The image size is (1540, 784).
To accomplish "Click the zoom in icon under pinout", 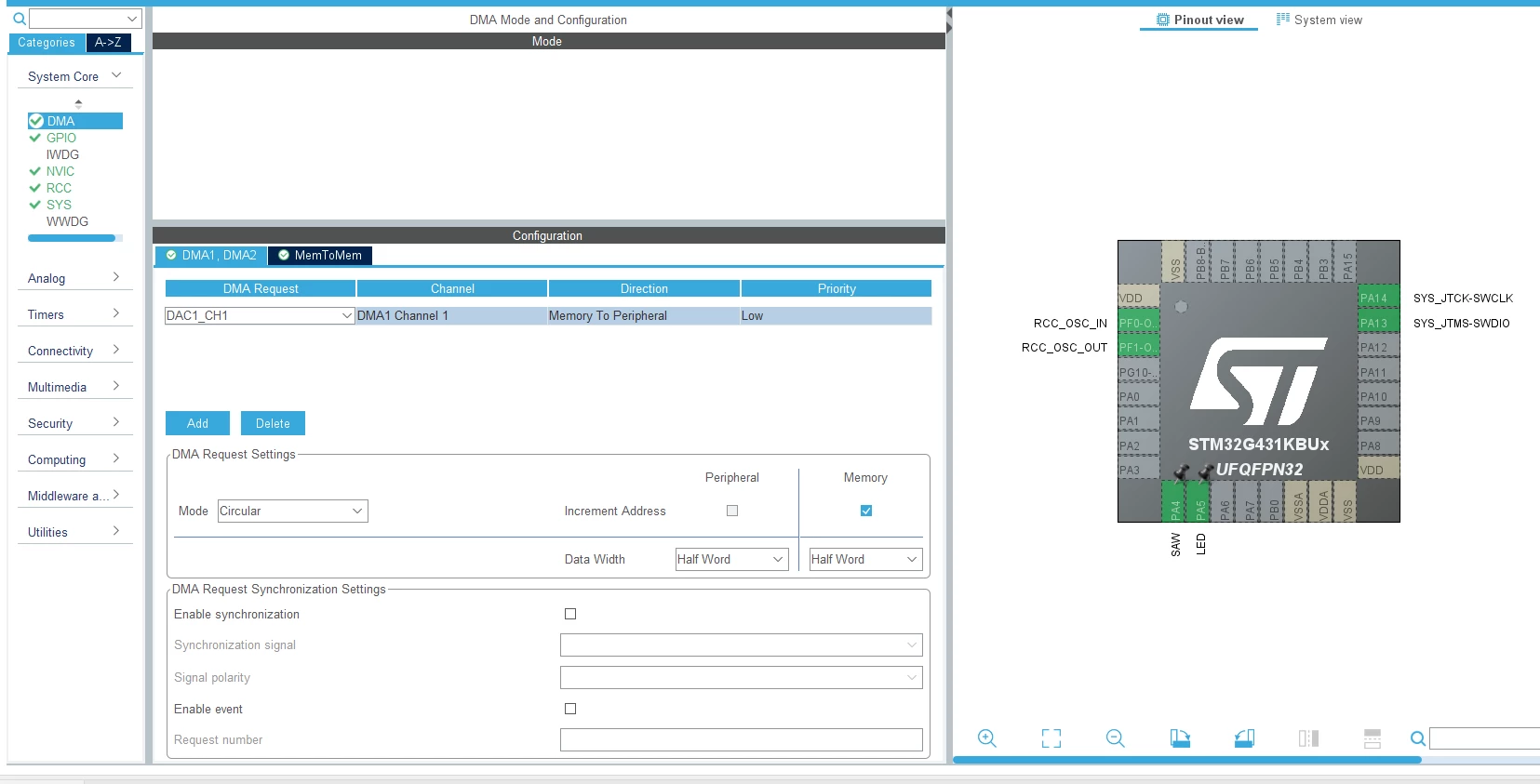I will (987, 738).
